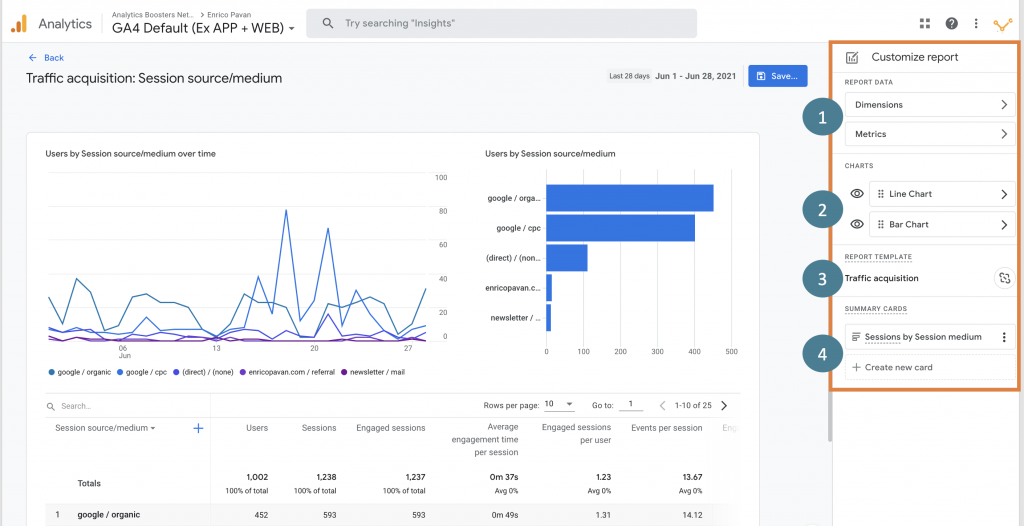Expand the Dimensions settings
The width and height of the screenshot is (1024, 526).
pyautogui.click(x=930, y=105)
